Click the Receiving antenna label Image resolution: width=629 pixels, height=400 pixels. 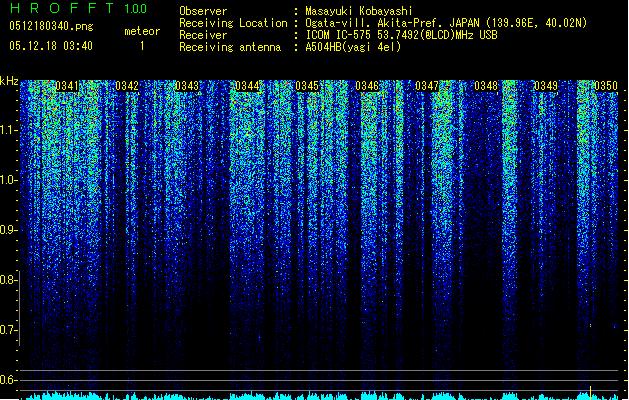point(230,47)
